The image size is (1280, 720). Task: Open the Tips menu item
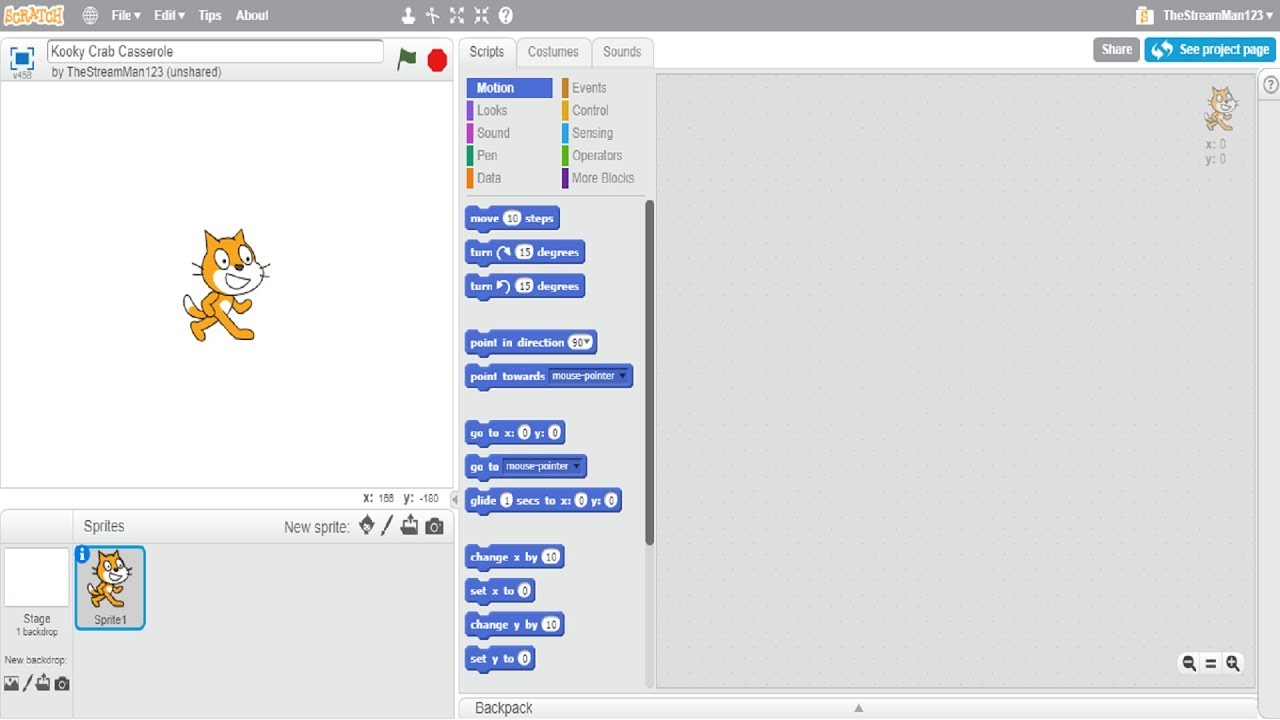click(210, 15)
